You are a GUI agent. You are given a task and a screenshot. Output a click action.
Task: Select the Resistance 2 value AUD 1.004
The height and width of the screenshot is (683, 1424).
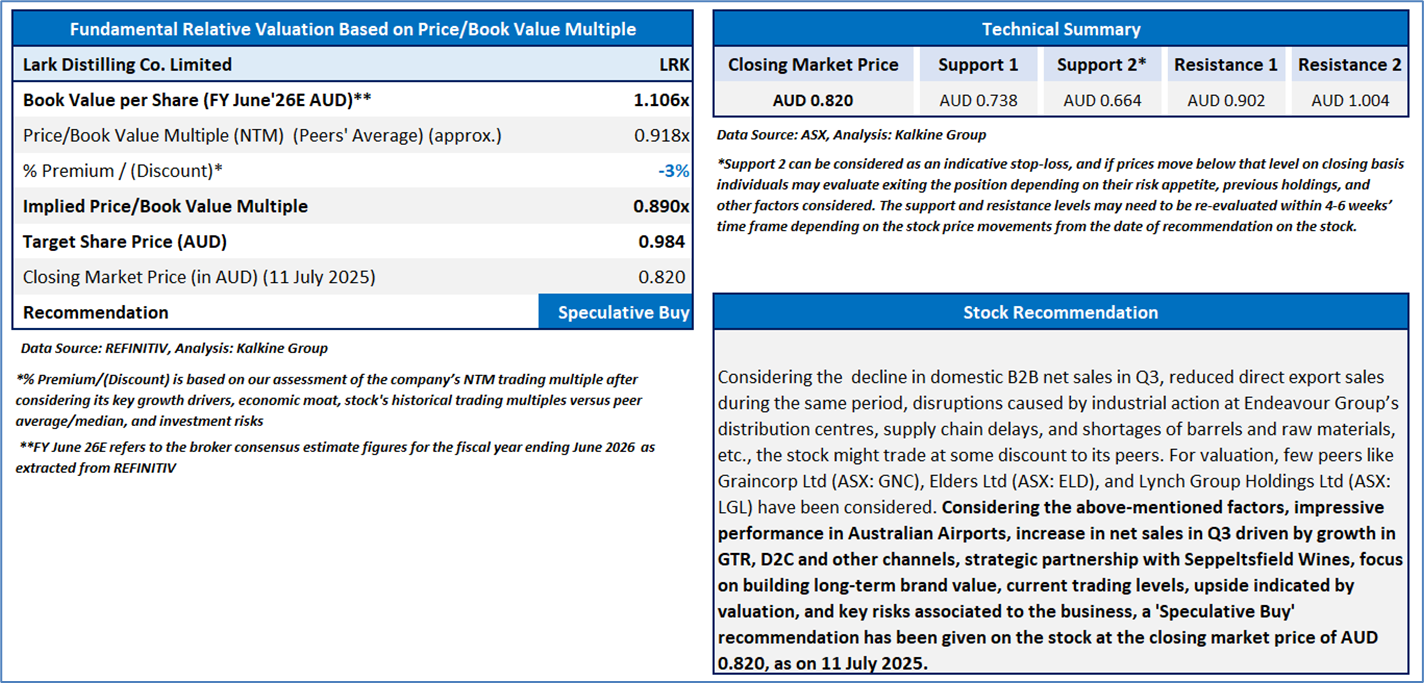1350,100
